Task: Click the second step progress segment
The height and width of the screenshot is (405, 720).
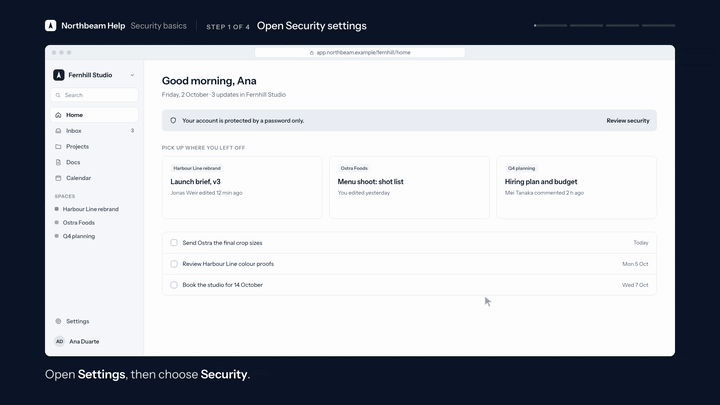Action: (586, 26)
